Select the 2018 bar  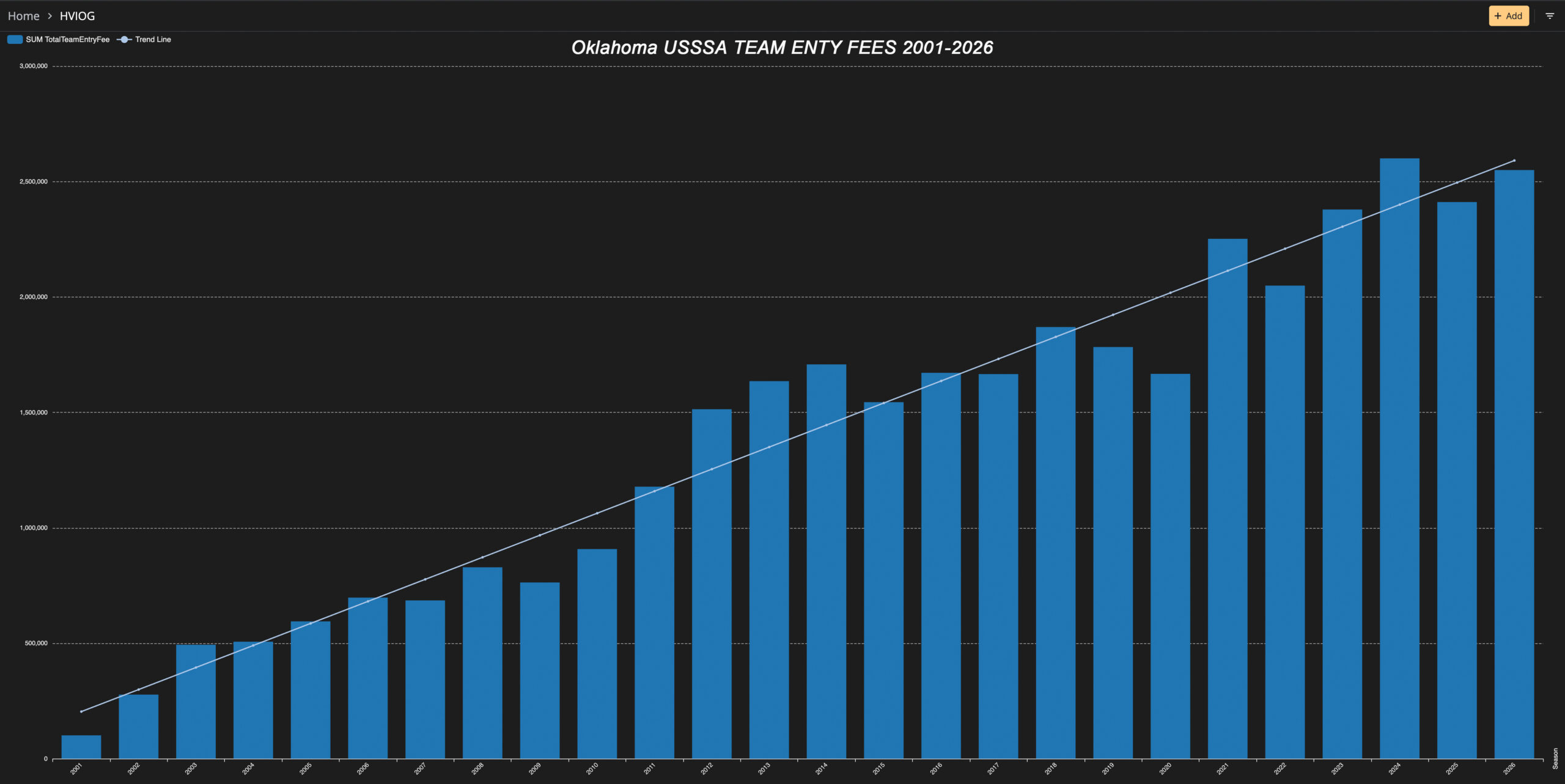click(x=1056, y=543)
